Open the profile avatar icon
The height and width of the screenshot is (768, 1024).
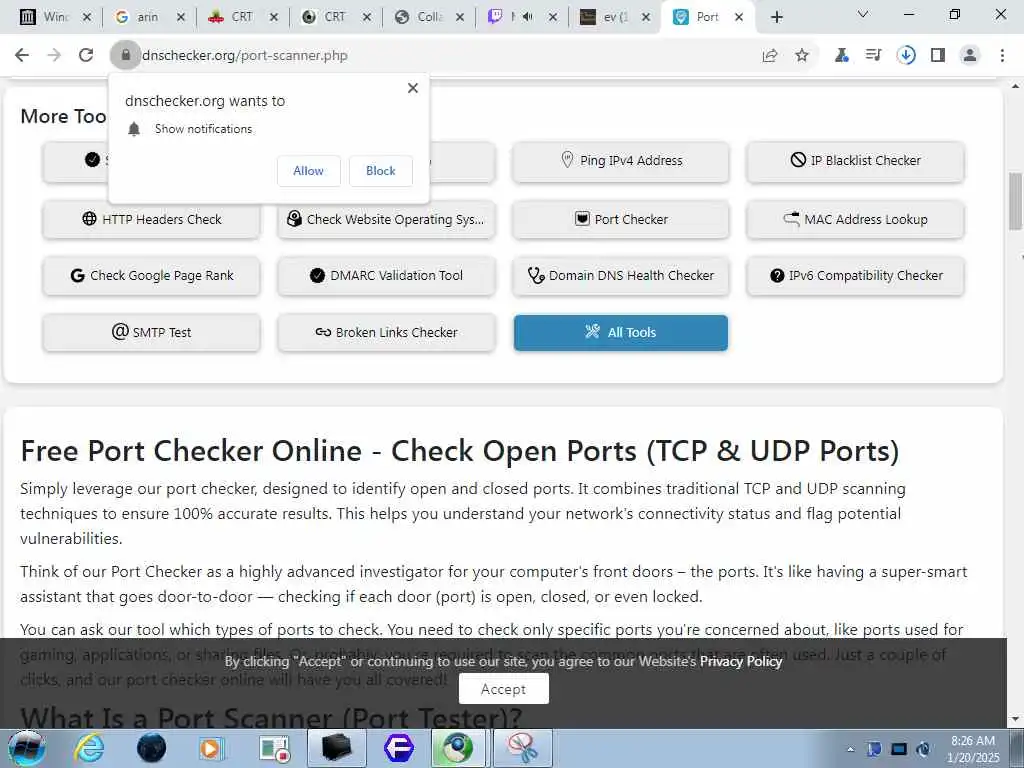pos(970,56)
